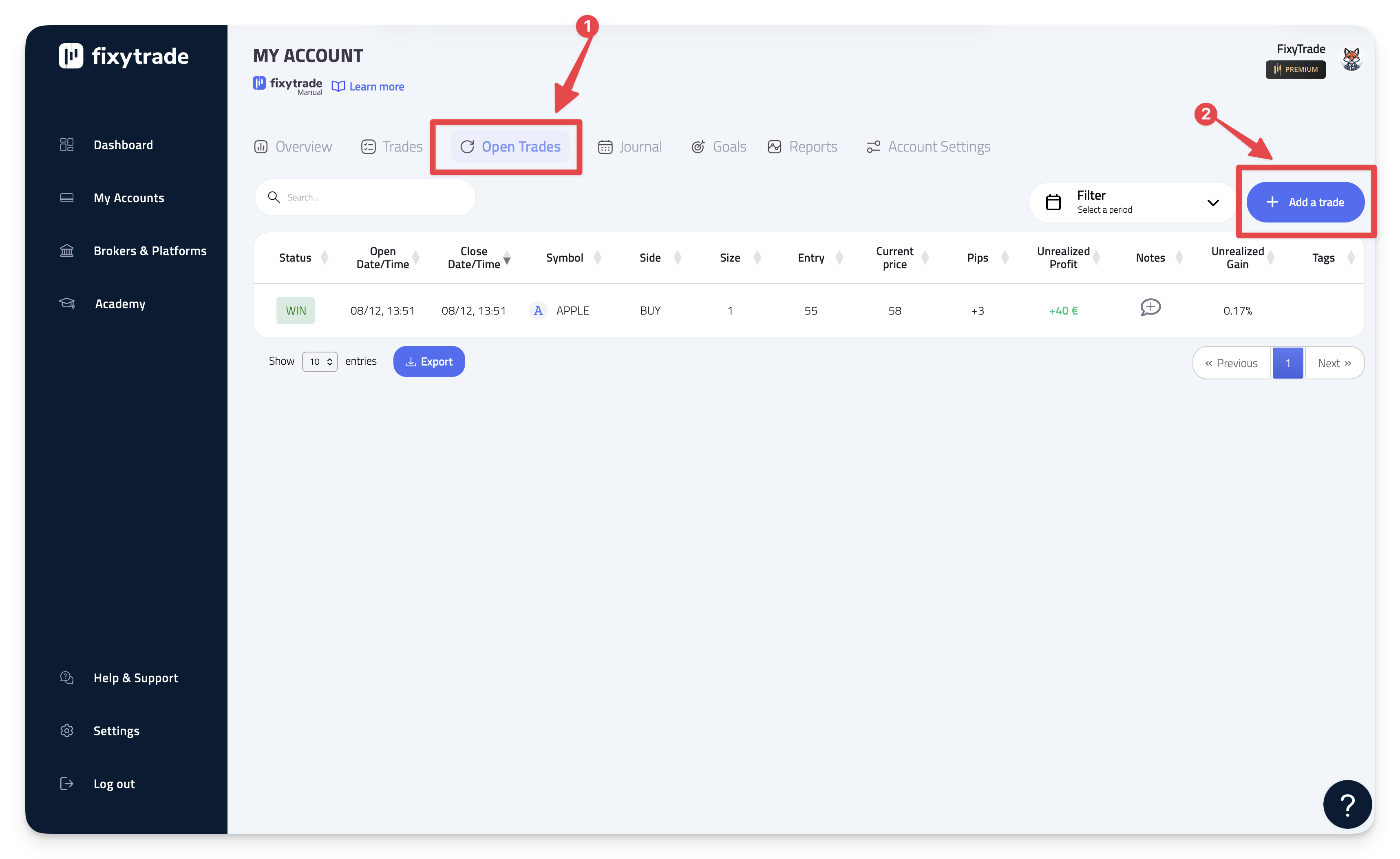Click the Brokers & Platforms bank icon

point(66,251)
